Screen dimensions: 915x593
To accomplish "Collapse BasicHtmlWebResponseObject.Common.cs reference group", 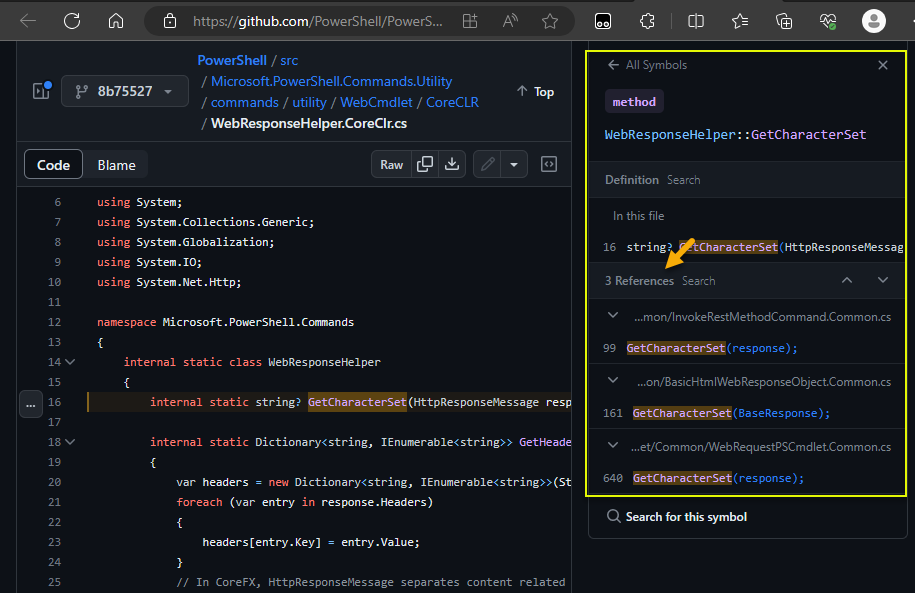I will (x=613, y=381).
